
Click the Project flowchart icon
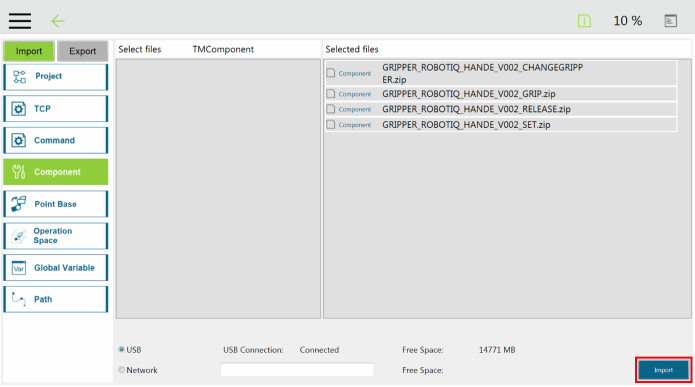[19, 77]
